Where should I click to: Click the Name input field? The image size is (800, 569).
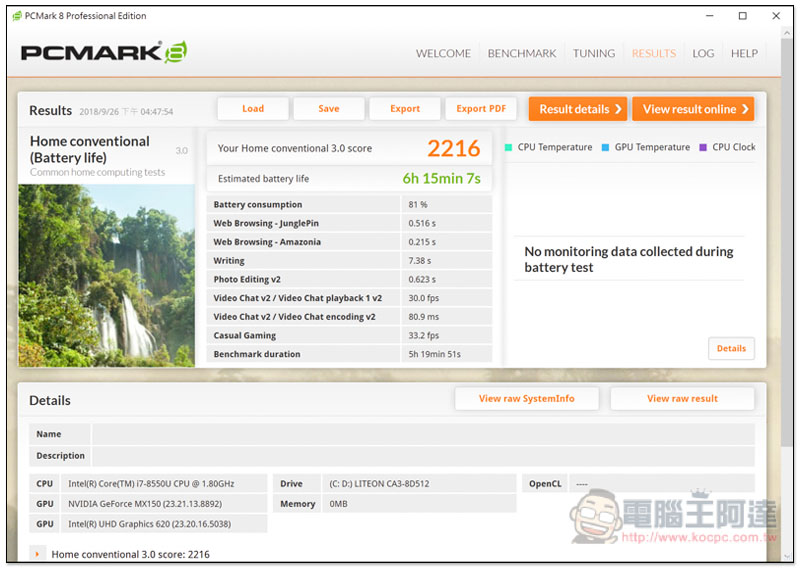(x=423, y=434)
